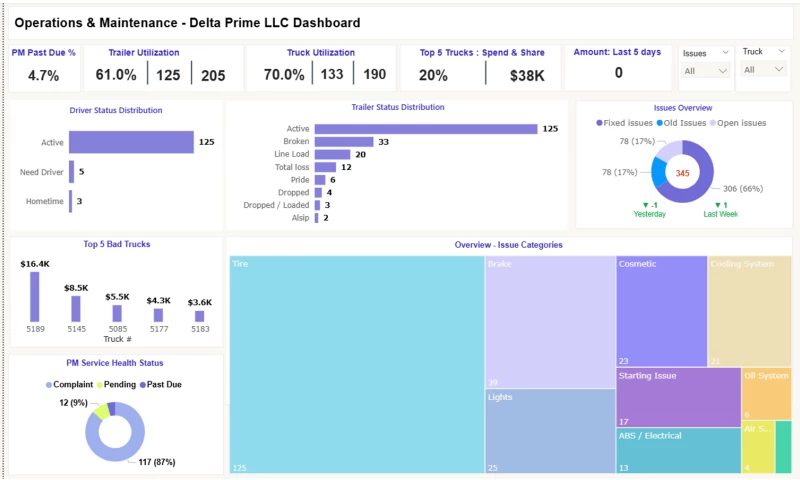Click the Truck Utilization 70.0% value

click(284, 74)
